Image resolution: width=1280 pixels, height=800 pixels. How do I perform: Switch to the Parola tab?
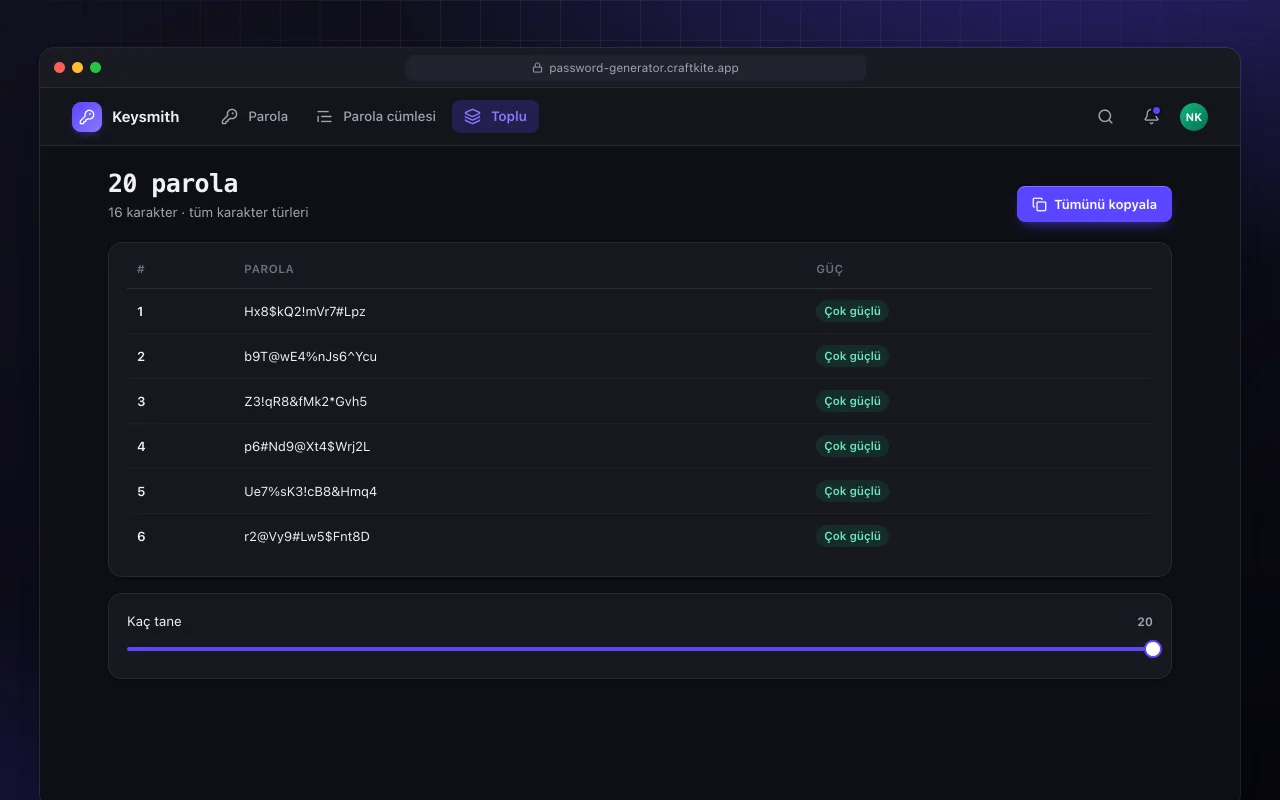pyautogui.click(x=255, y=117)
